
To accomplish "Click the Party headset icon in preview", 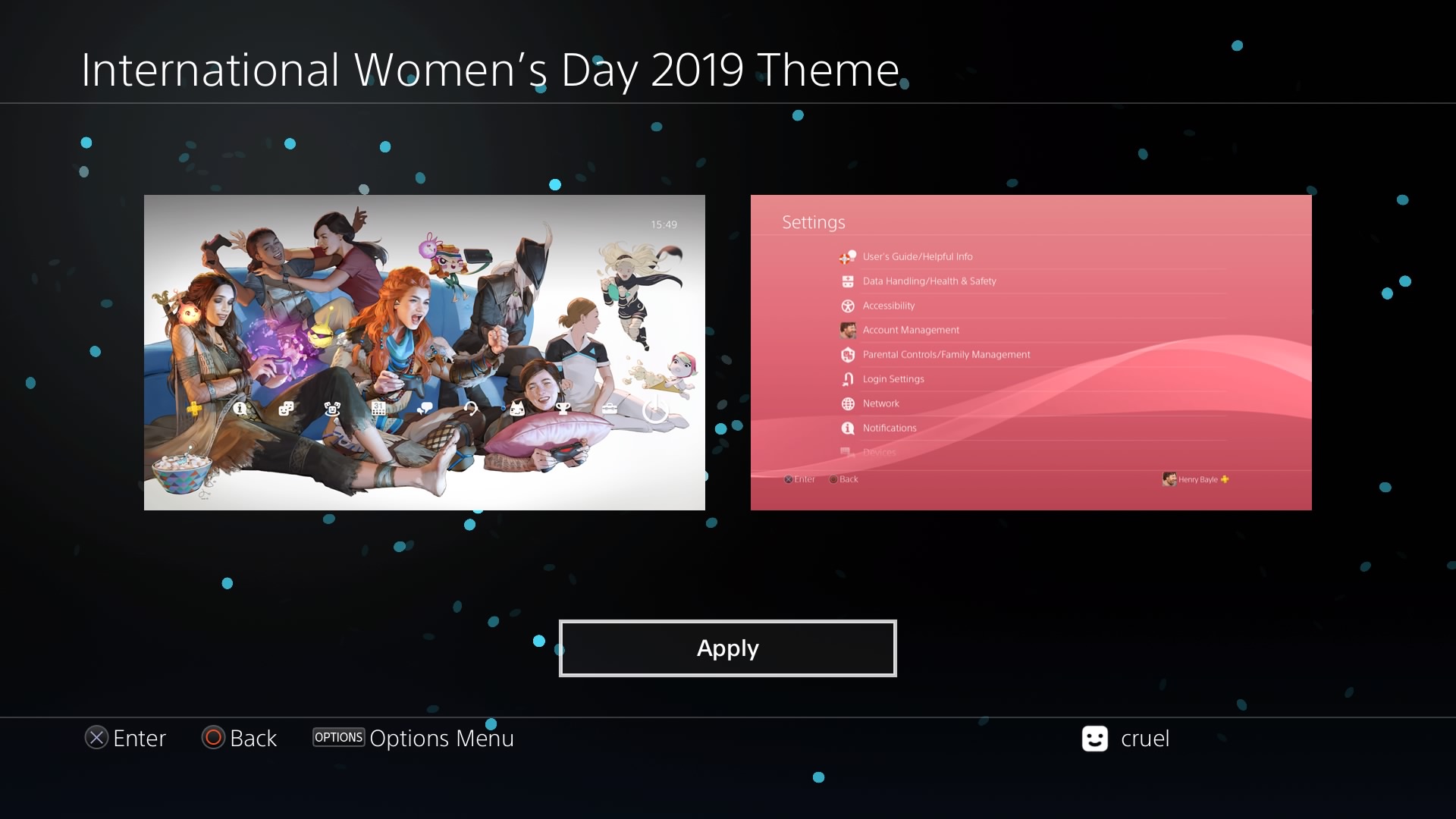I will point(471,409).
